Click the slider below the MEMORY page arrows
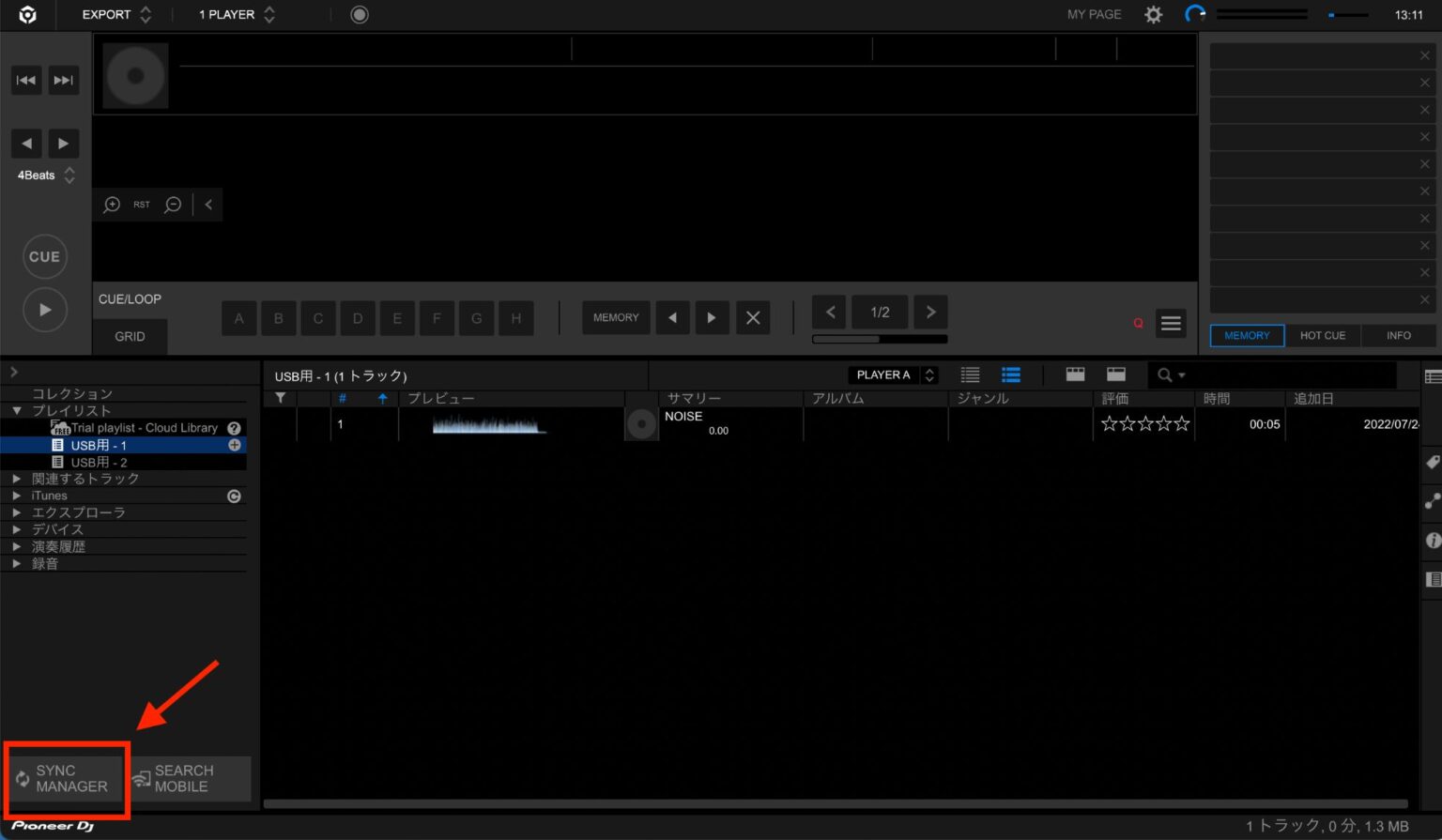 tap(880, 339)
